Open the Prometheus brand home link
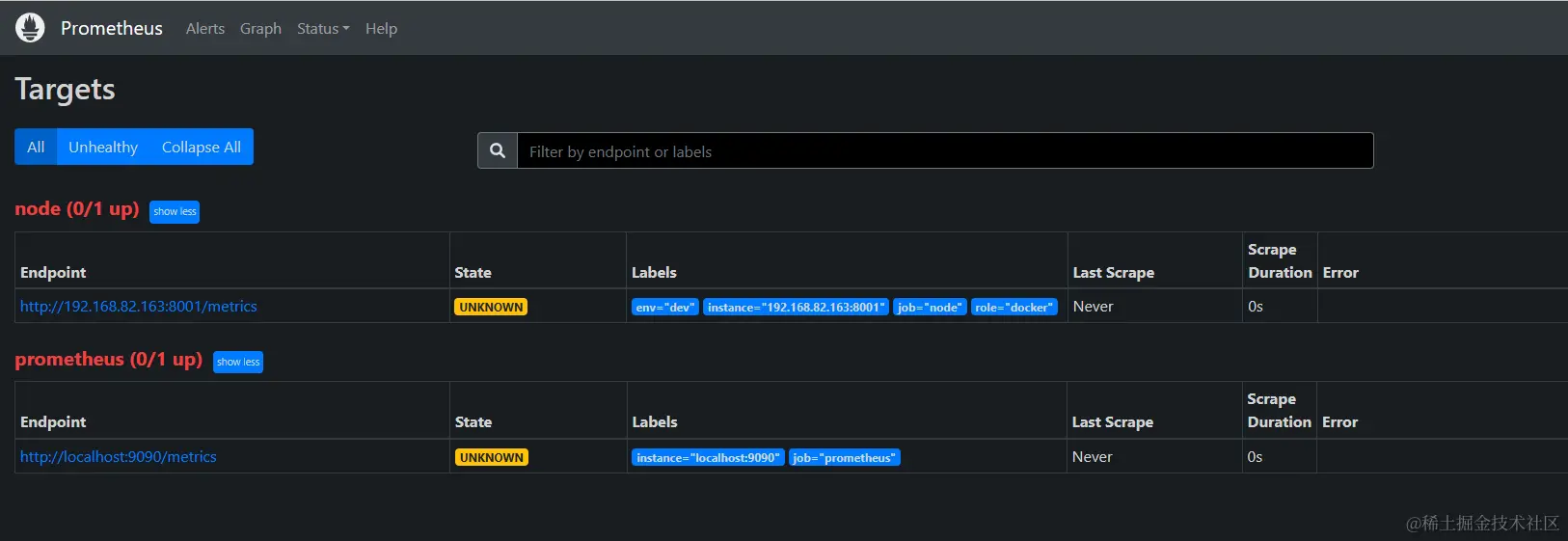The image size is (1568, 541). pyautogui.click(x=112, y=28)
